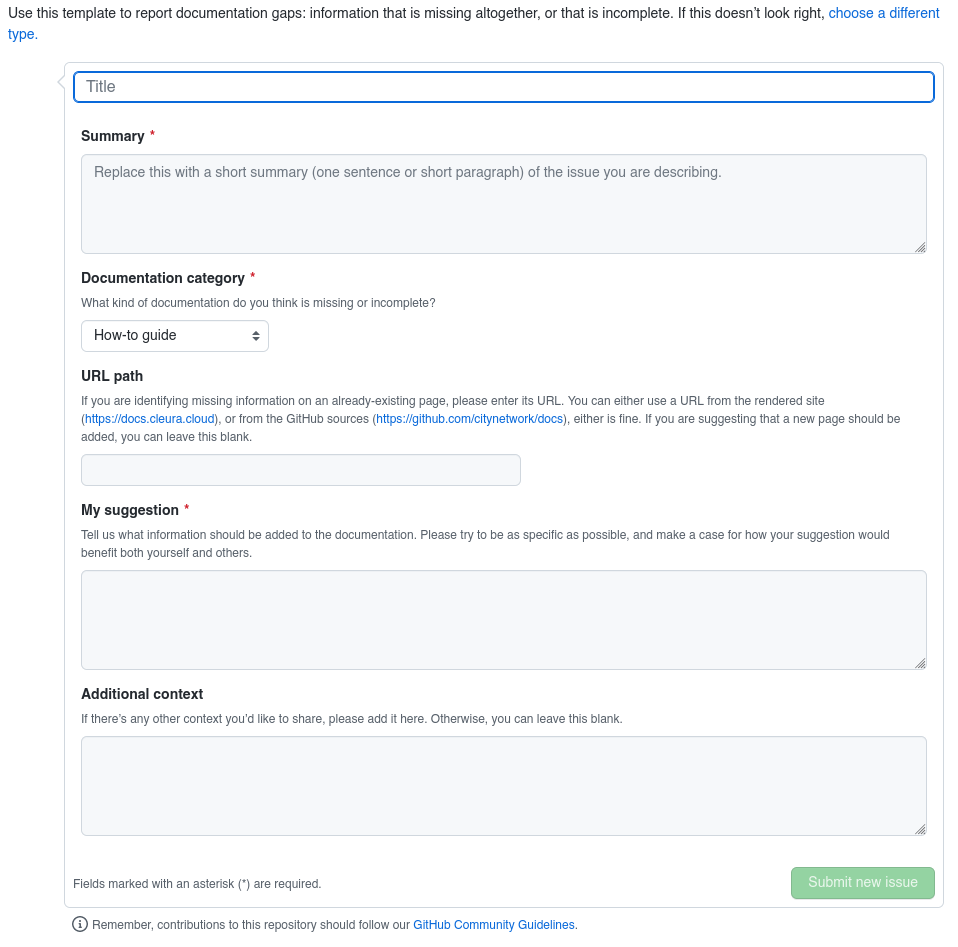
Task: Open the Documentation category dropdown
Action: tap(175, 335)
